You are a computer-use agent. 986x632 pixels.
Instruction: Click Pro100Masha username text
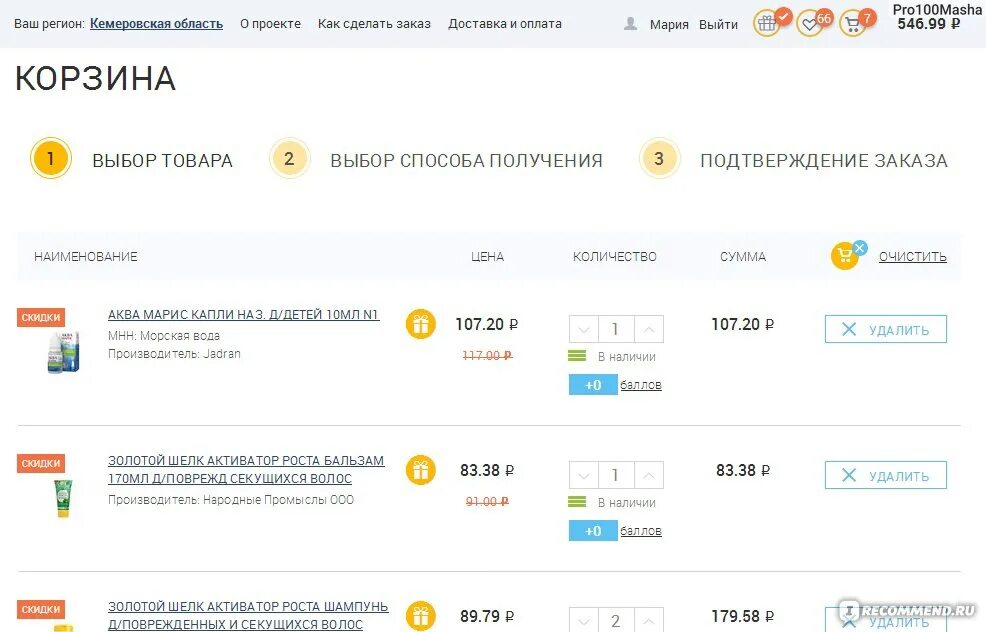point(937,9)
